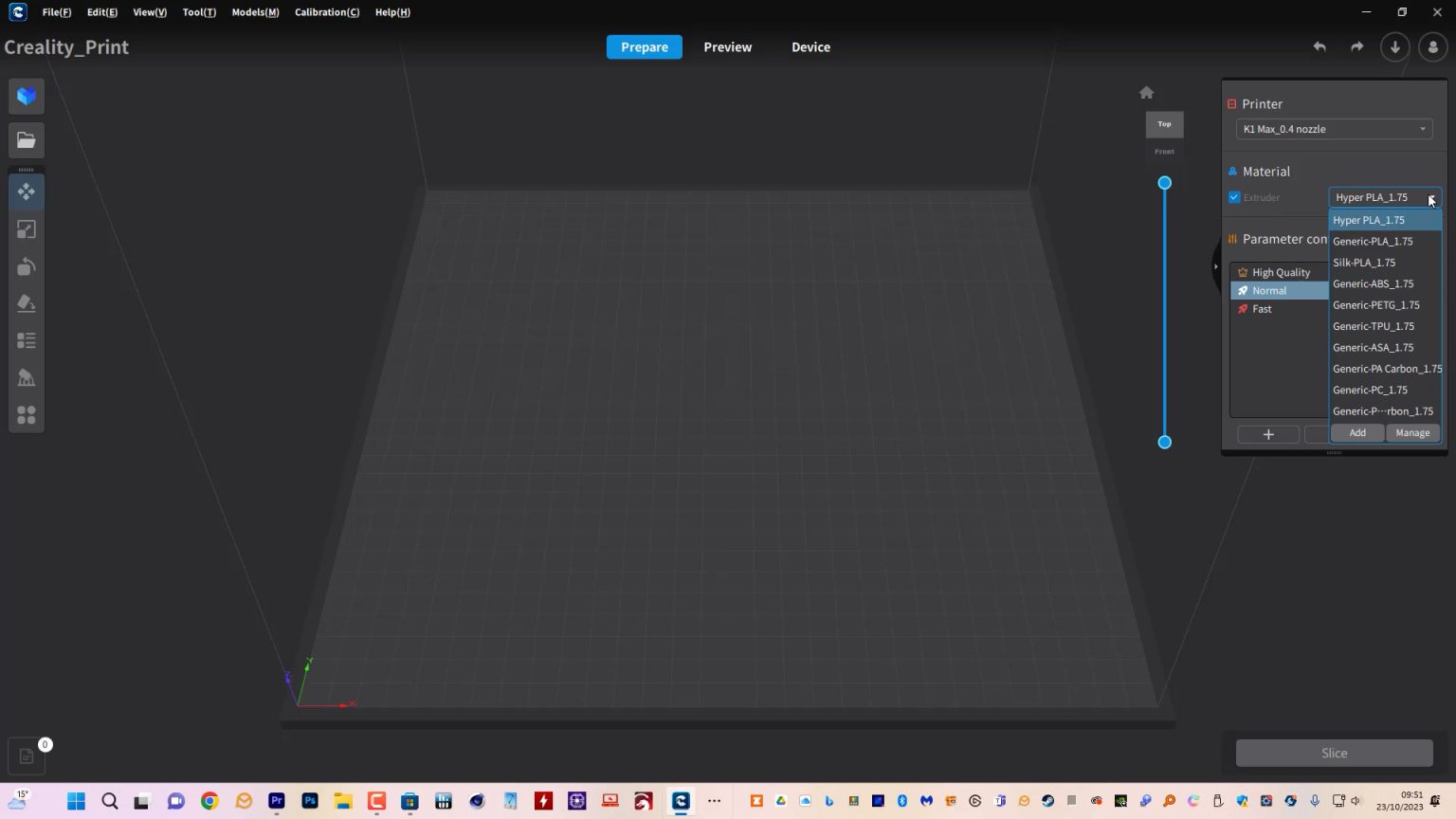This screenshot has width=1456, height=819.
Task: Click the home view reset icon
Action: [x=1146, y=92]
